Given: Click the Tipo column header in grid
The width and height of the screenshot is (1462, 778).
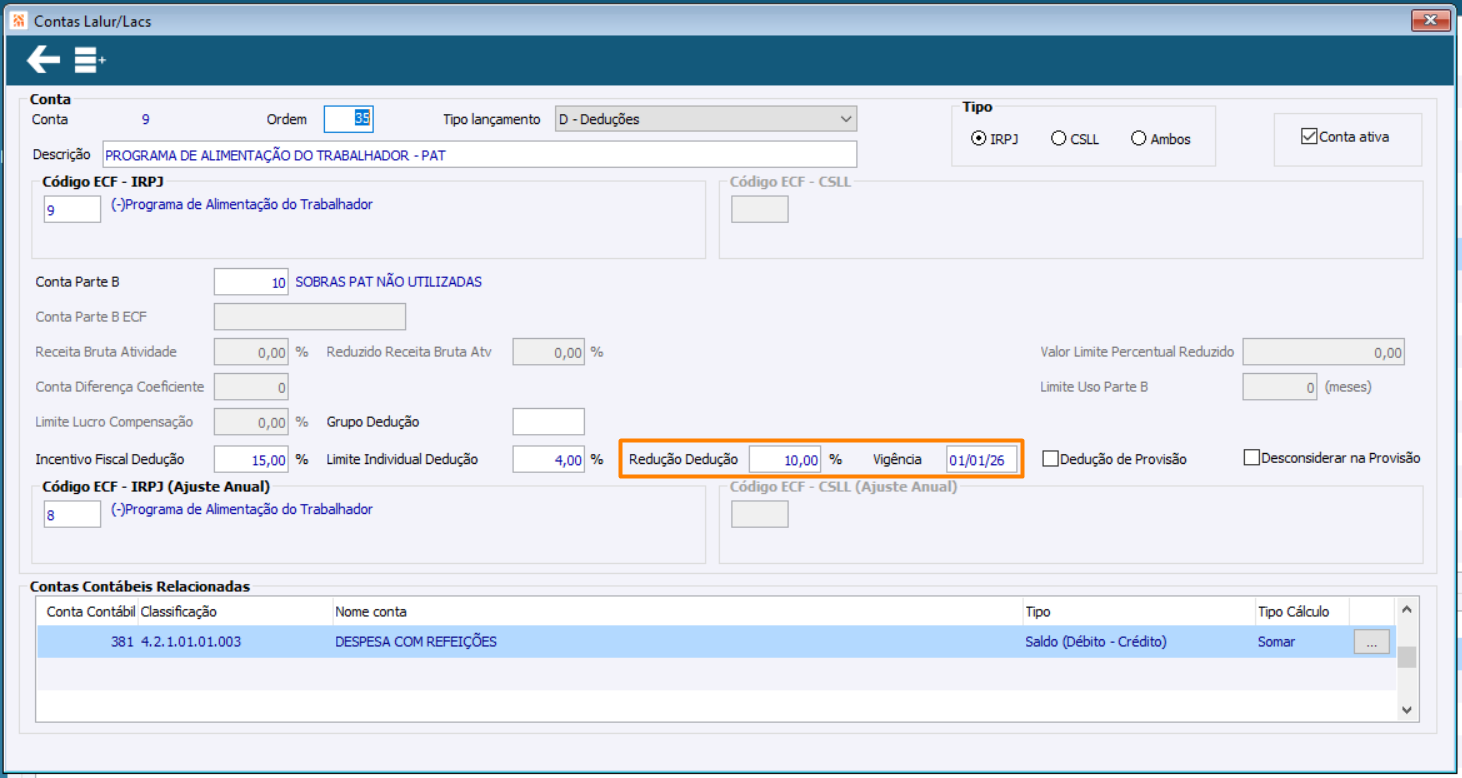Looking at the screenshot, I should 1139,611.
